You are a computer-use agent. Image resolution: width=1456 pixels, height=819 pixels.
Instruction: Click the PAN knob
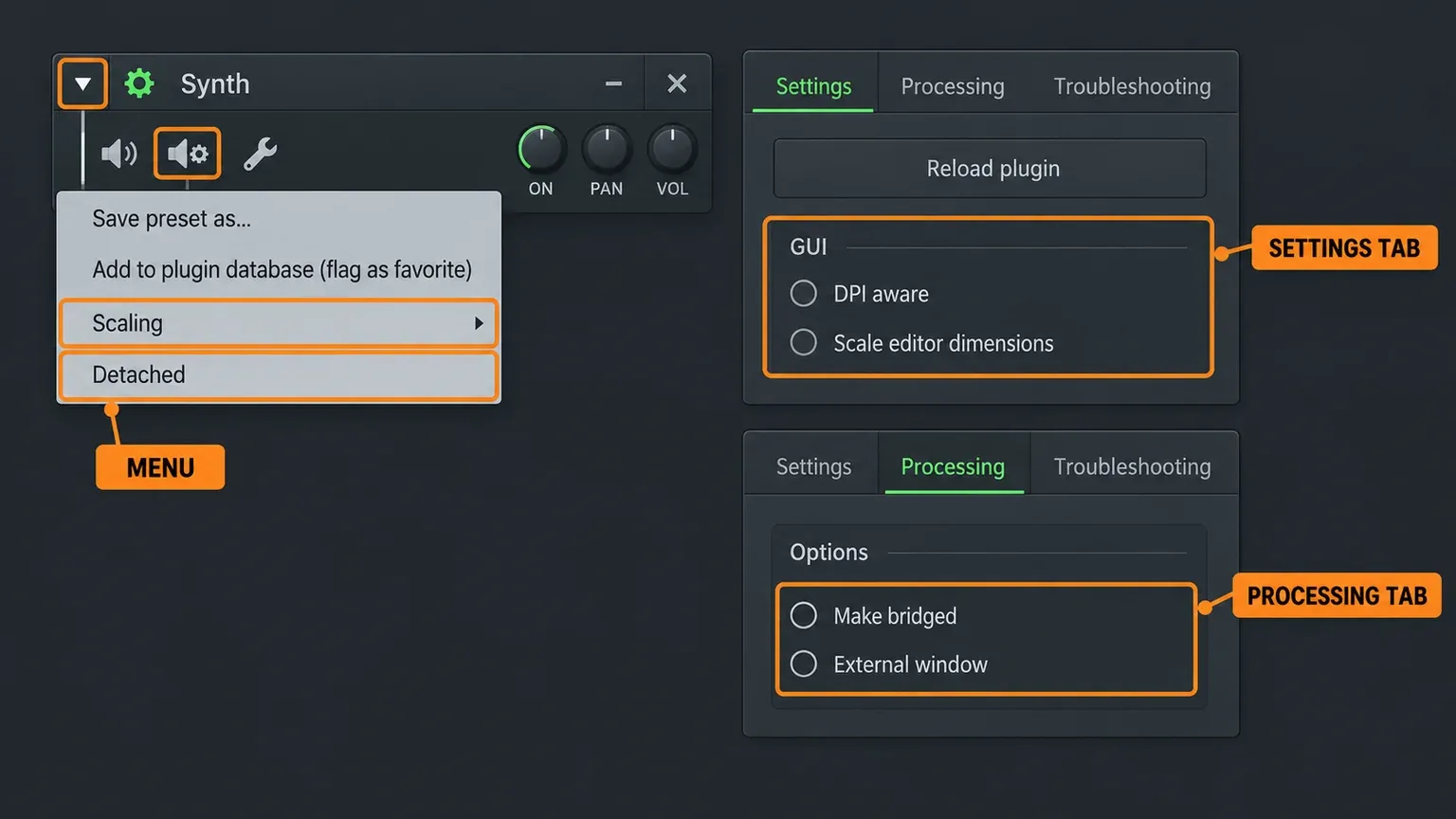coord(607,149)
